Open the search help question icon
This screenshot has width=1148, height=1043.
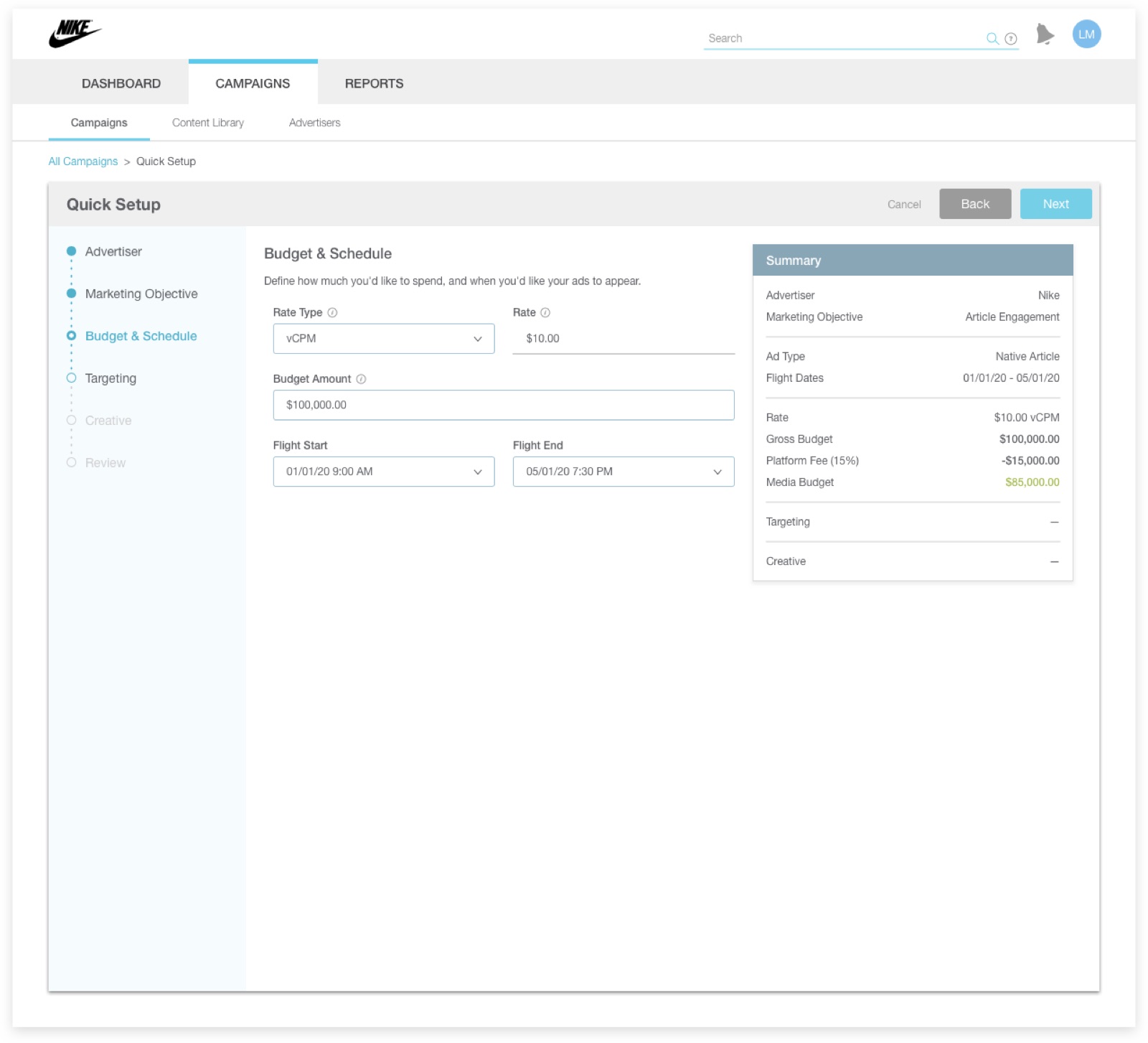tap(1011, 39)
